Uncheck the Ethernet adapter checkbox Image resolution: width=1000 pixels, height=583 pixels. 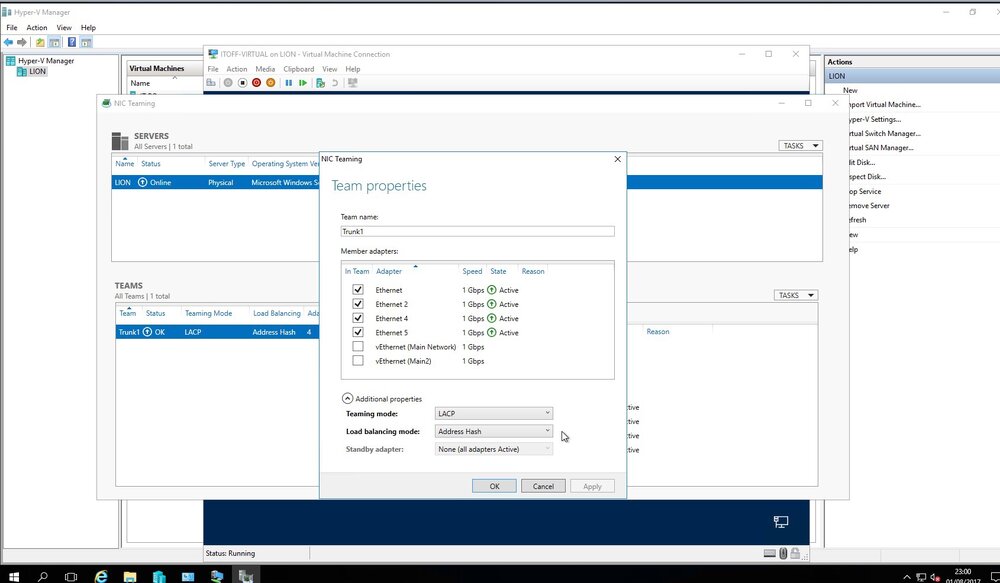coord(358,290)
